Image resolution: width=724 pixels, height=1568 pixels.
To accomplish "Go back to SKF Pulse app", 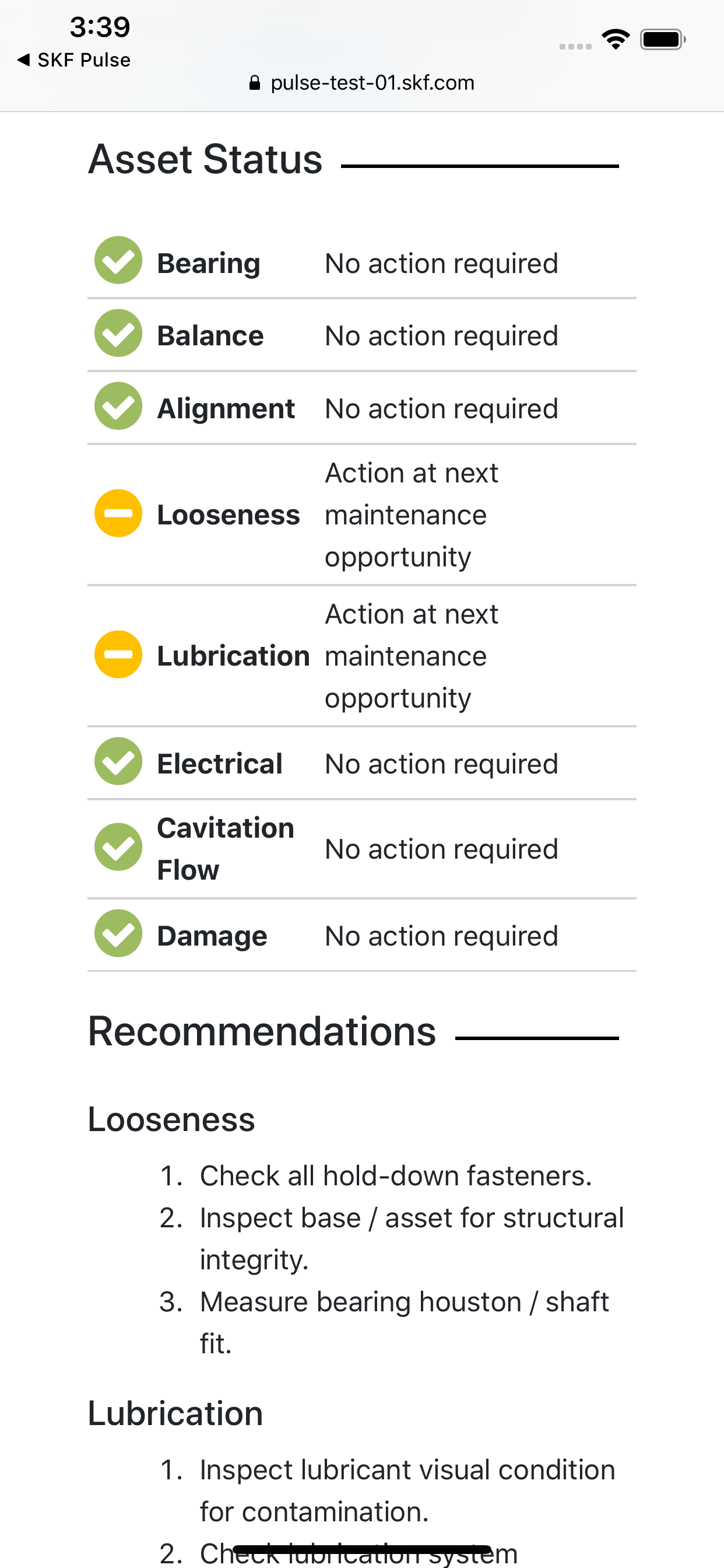I will 73,60.
